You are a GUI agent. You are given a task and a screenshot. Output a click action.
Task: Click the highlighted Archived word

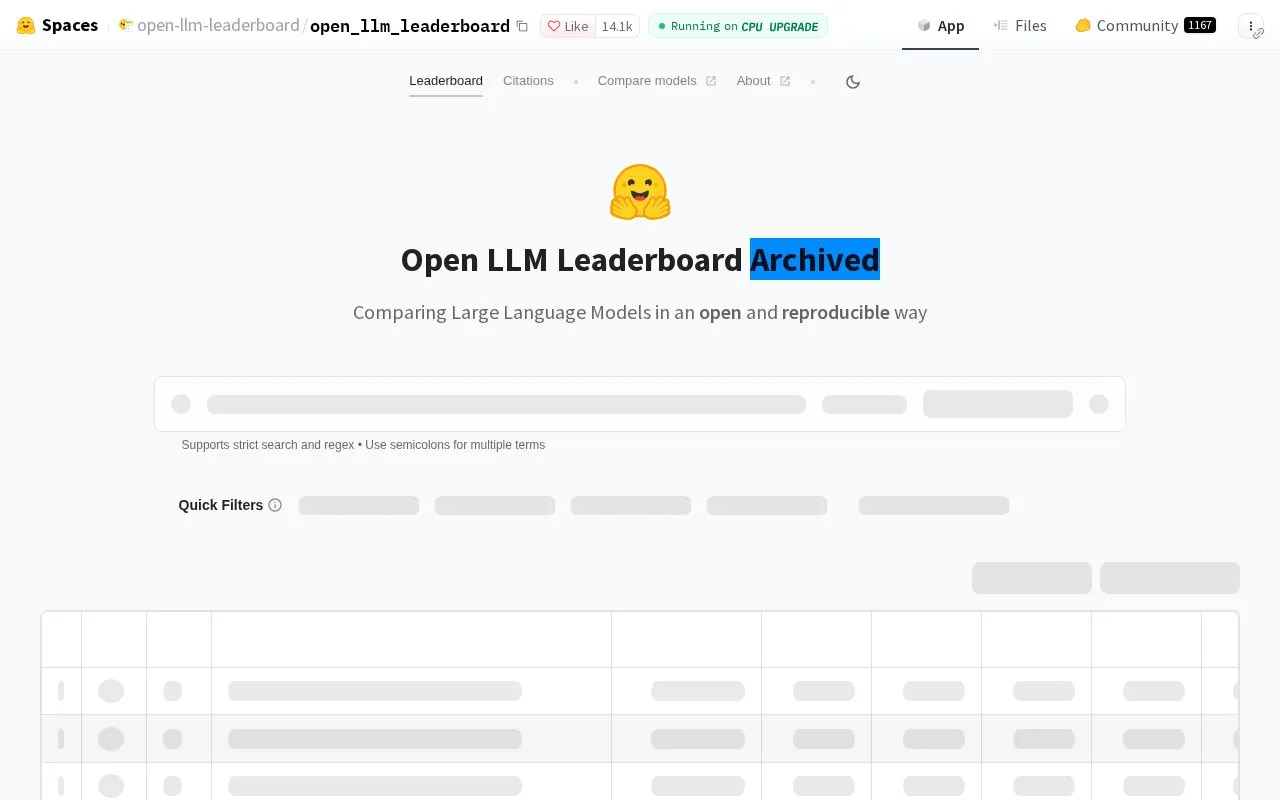[814, 259]
